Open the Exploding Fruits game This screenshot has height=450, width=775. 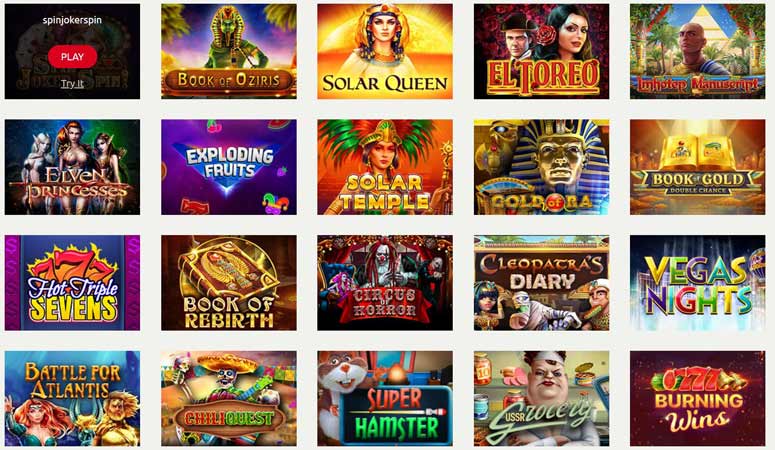tap(229, 167)
